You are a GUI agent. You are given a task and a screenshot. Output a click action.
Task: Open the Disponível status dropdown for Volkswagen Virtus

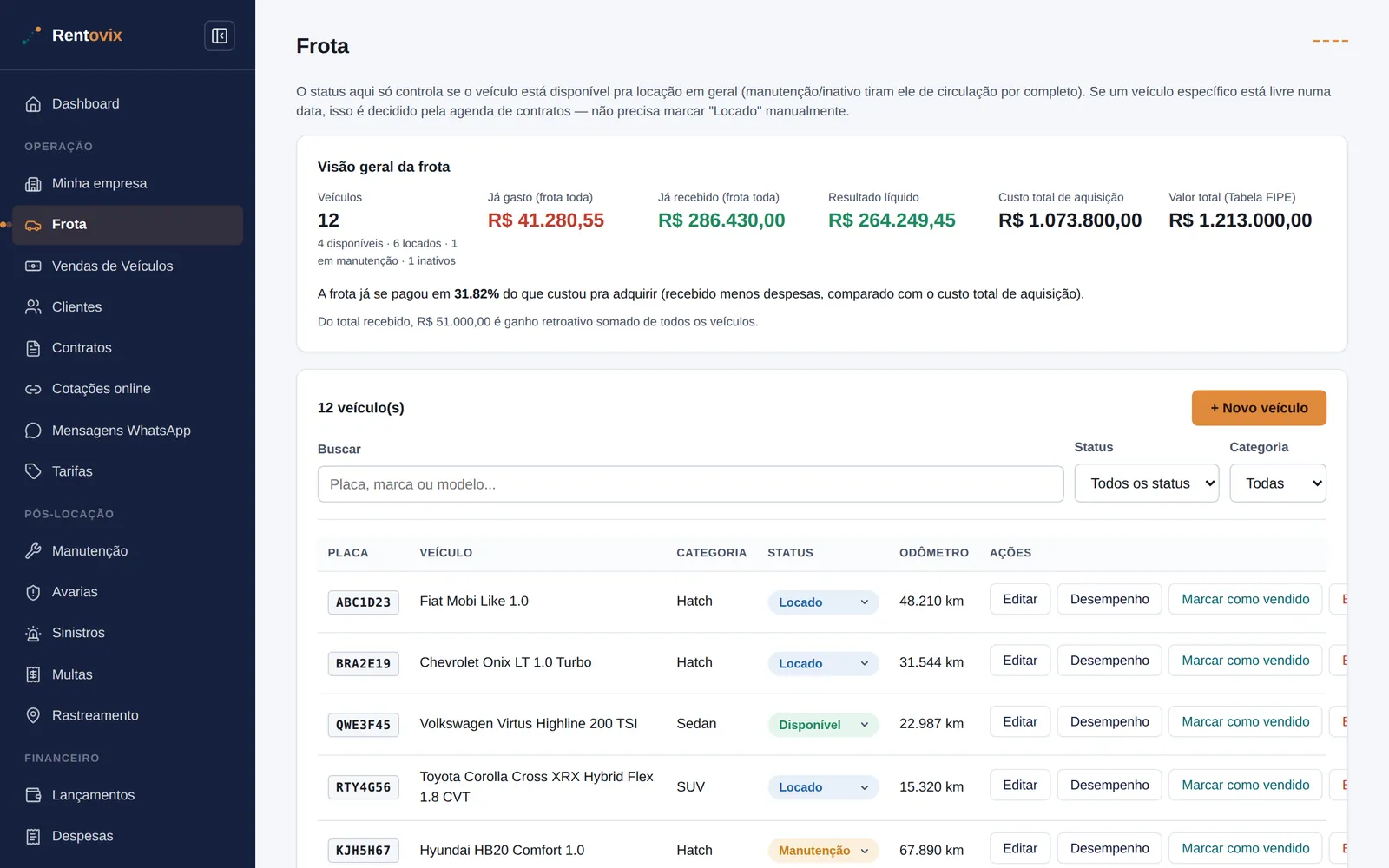(823, 725)
